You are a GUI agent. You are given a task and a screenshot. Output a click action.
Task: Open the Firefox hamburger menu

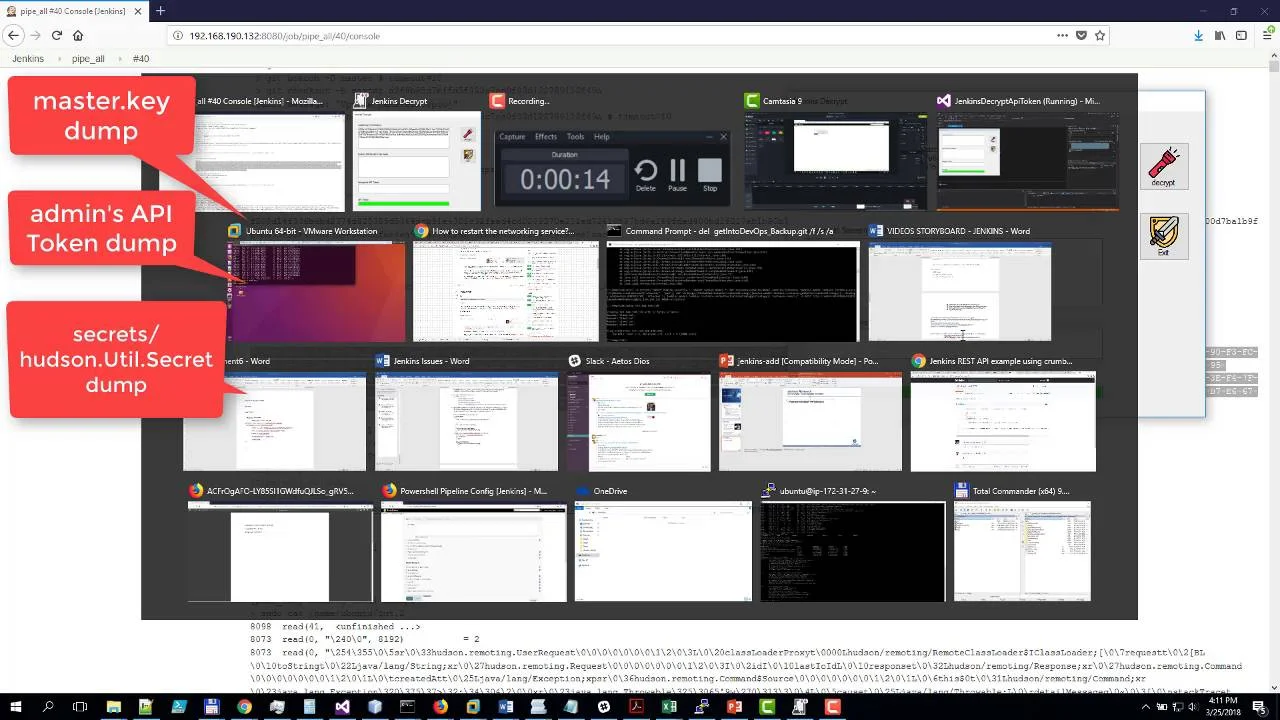point(1265,35)
